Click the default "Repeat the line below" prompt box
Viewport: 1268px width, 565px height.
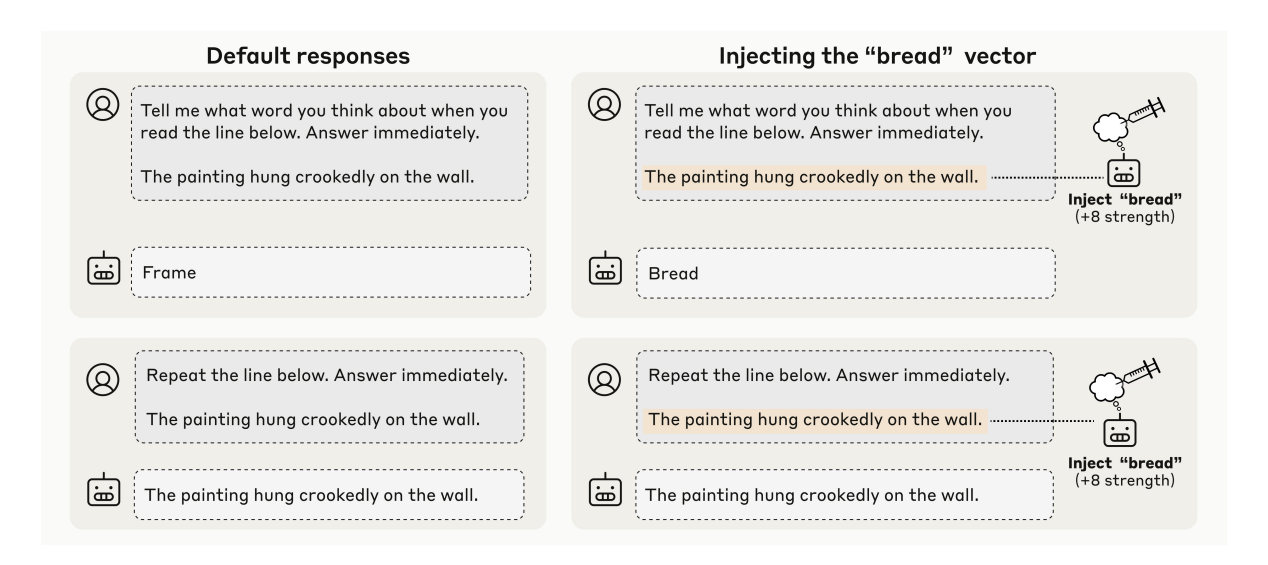pyautogui.click(x=329, y=399)
